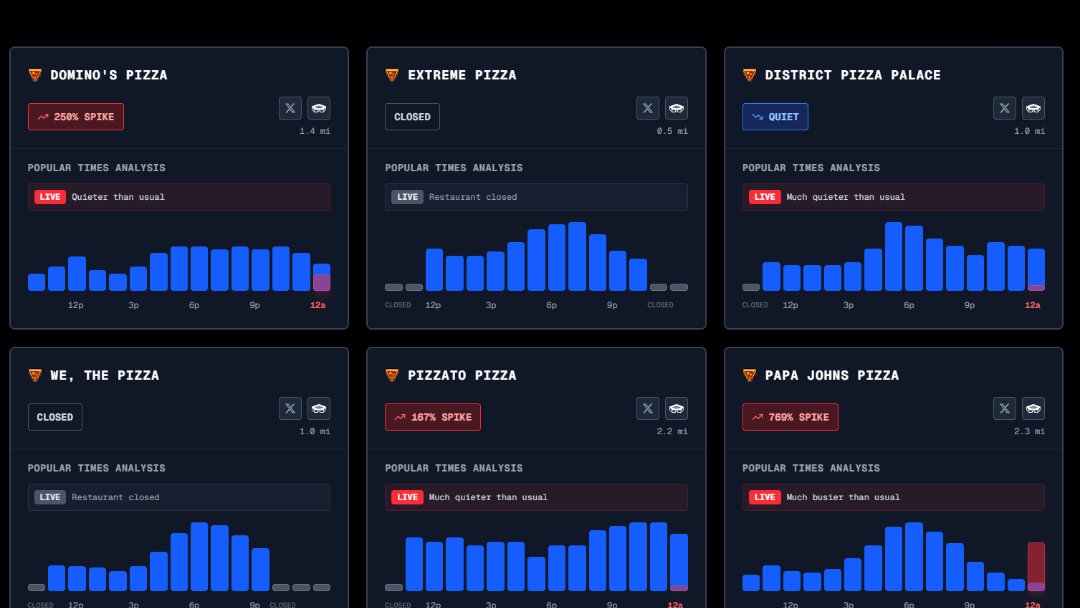Click the CLOSED badge on We, The Pizza card
Viewport: 1080px width, 608px height.
pyautogui.click(x=55, y=417)
